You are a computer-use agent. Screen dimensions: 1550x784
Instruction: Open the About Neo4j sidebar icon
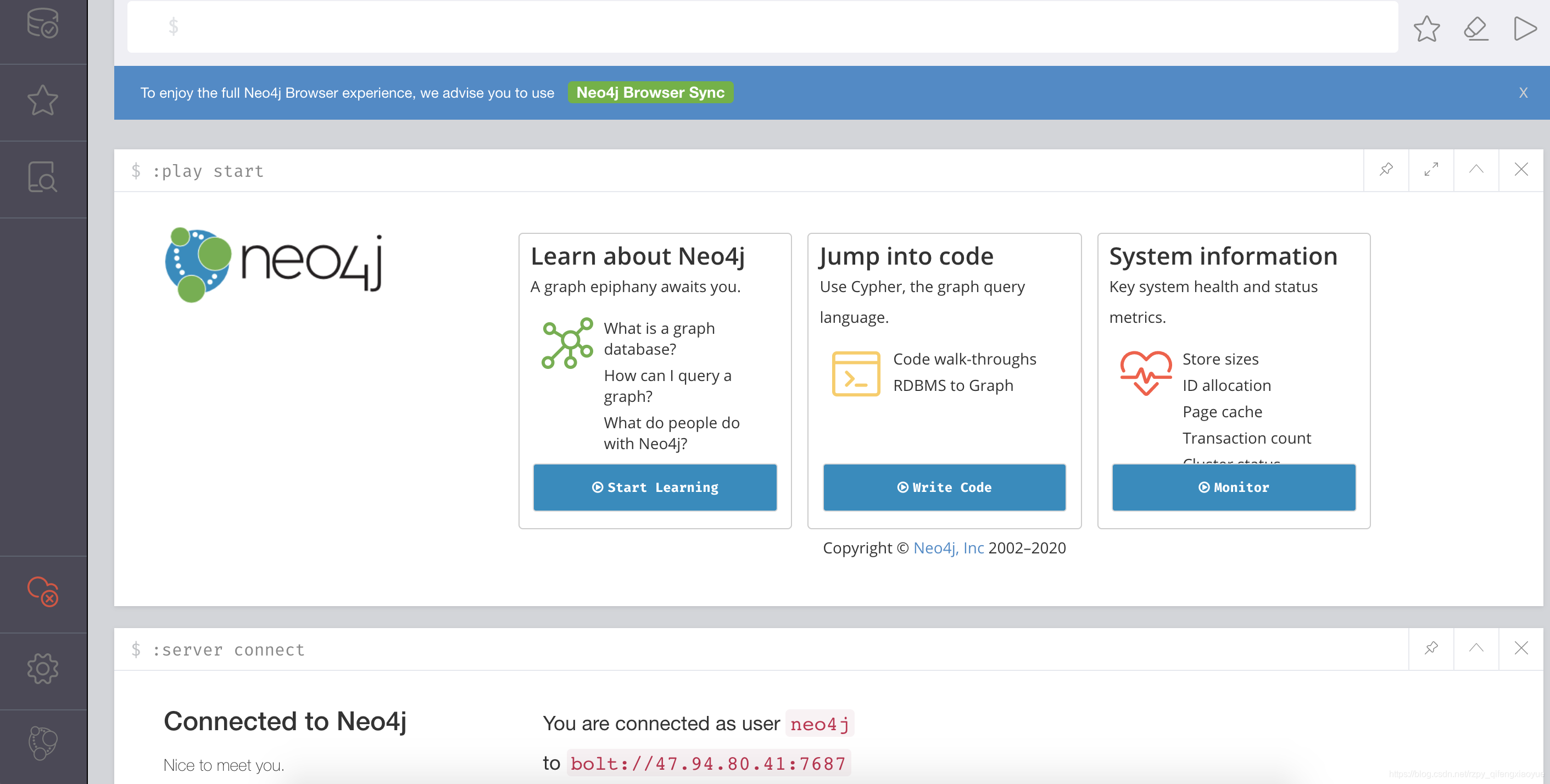tap(43, 744)
